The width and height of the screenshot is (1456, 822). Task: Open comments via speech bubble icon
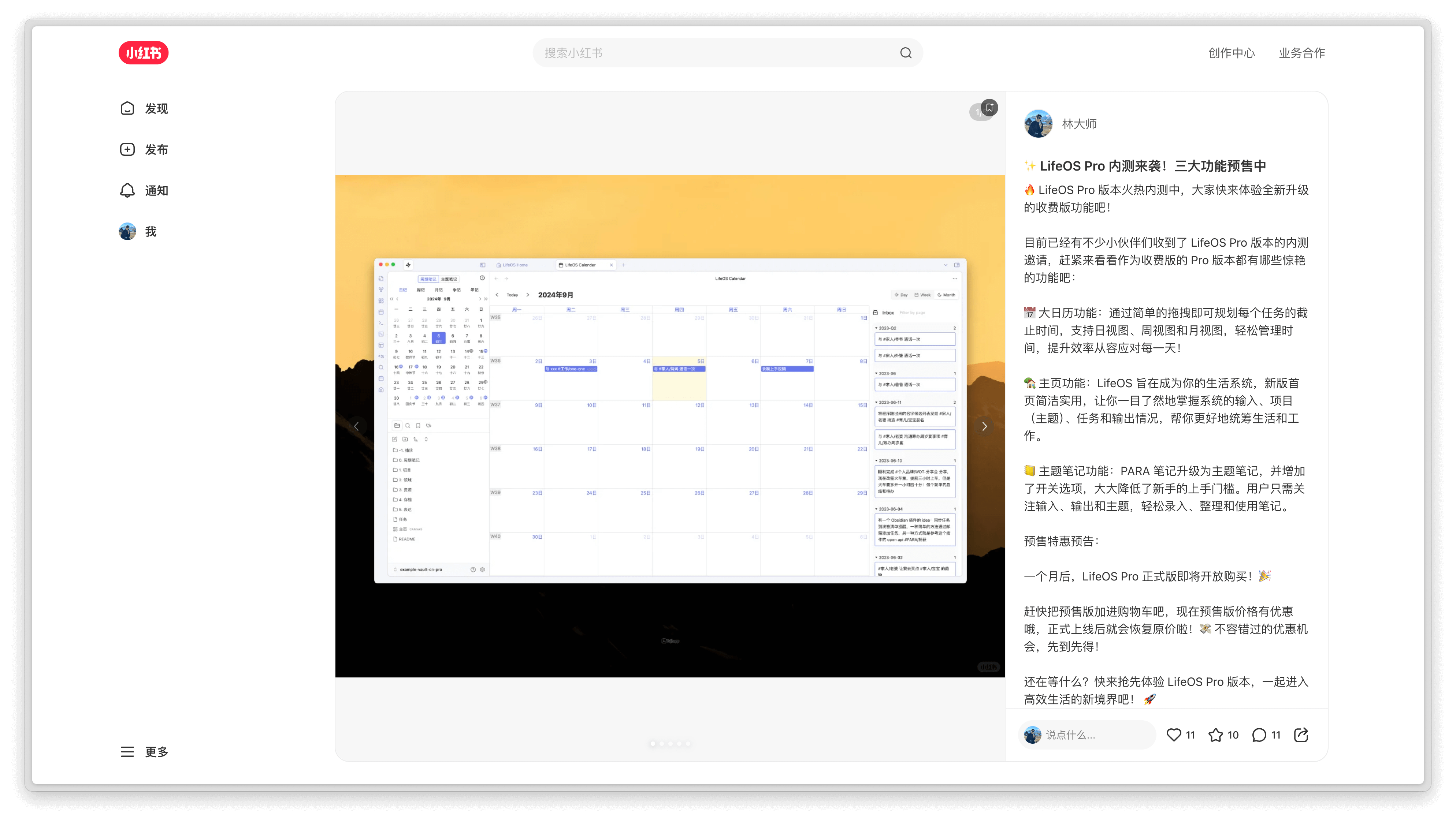[x=1259, y=735]
